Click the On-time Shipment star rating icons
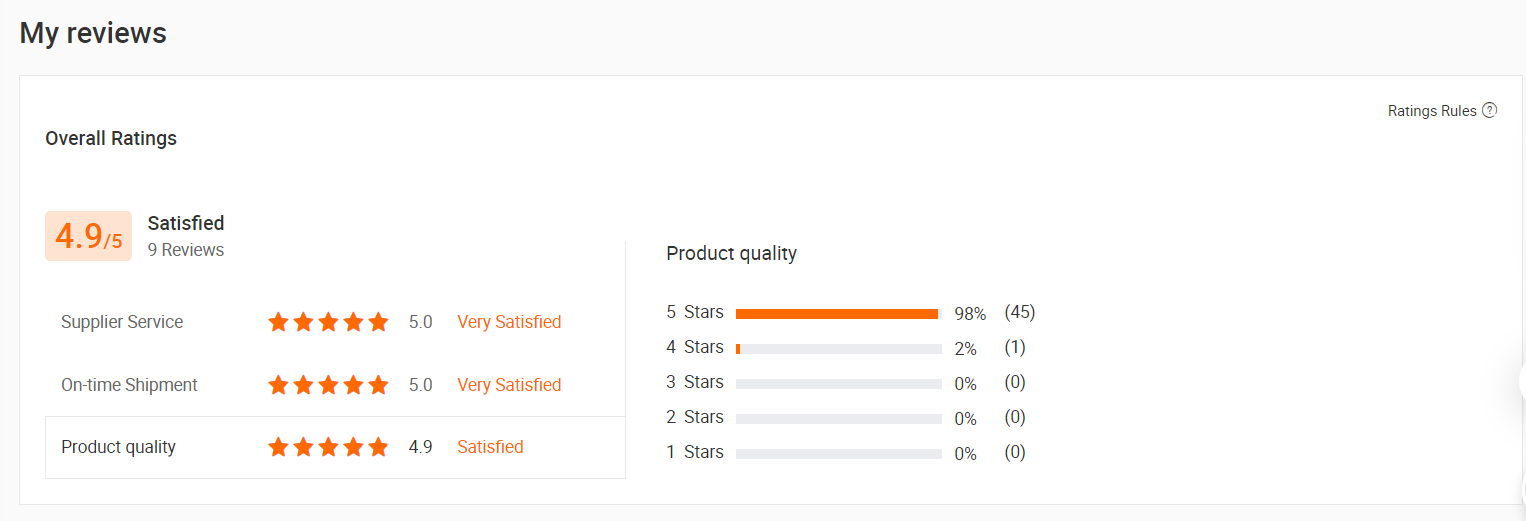The height and width of the screenshot is (521, 1526). (328, 385)
